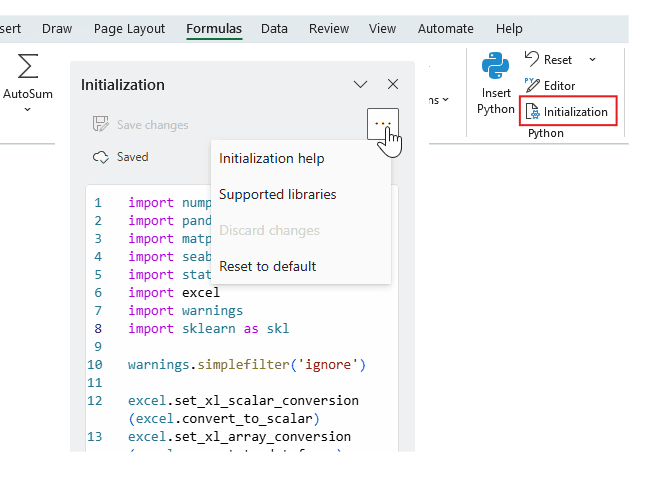Click the (excel.convert_to_scalar) continuation line
Screen dimensions: 650x480
(224, 419)
